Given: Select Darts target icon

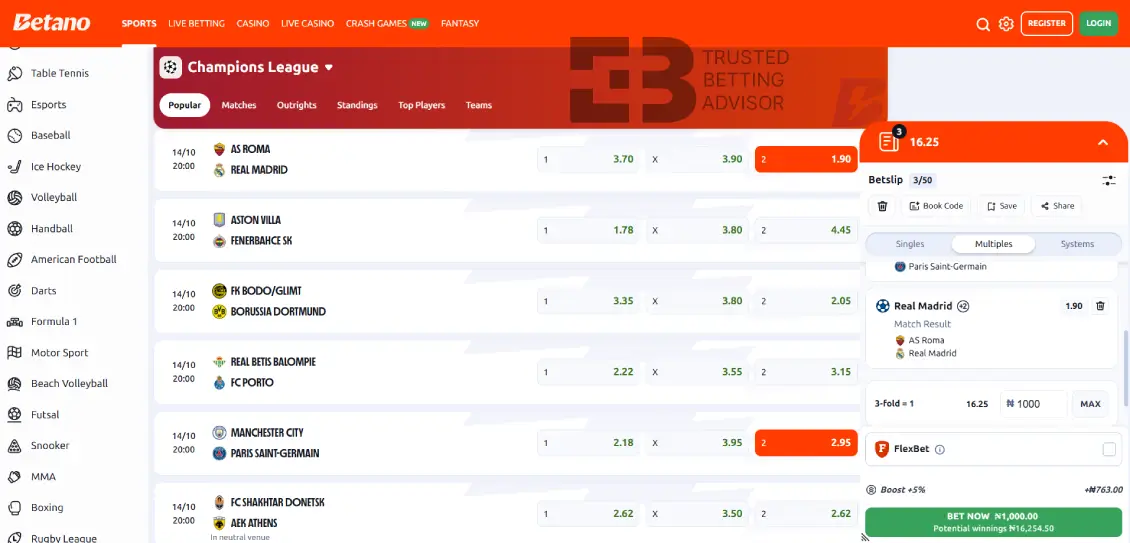Looking at the screenshot, I should tap(14, 291).
